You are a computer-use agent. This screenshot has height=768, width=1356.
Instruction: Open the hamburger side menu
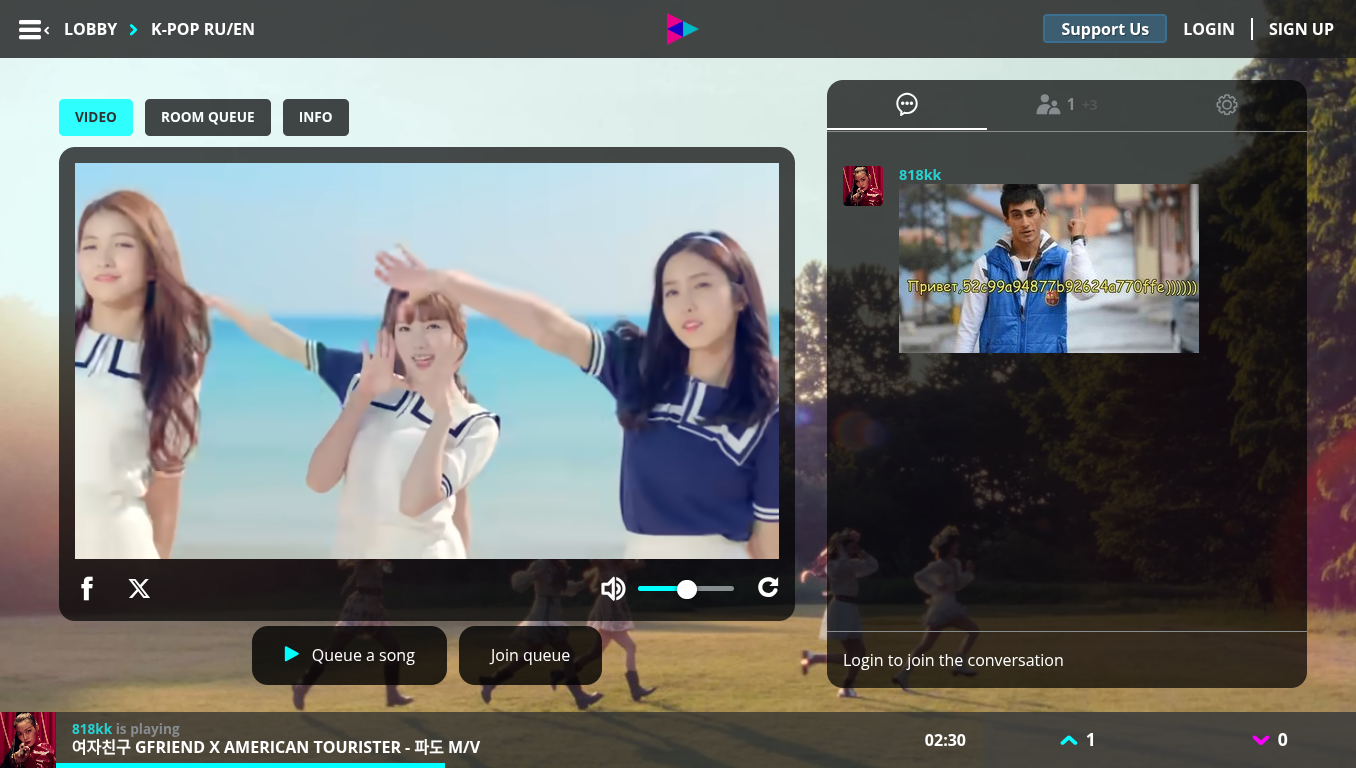pos(34,30)
